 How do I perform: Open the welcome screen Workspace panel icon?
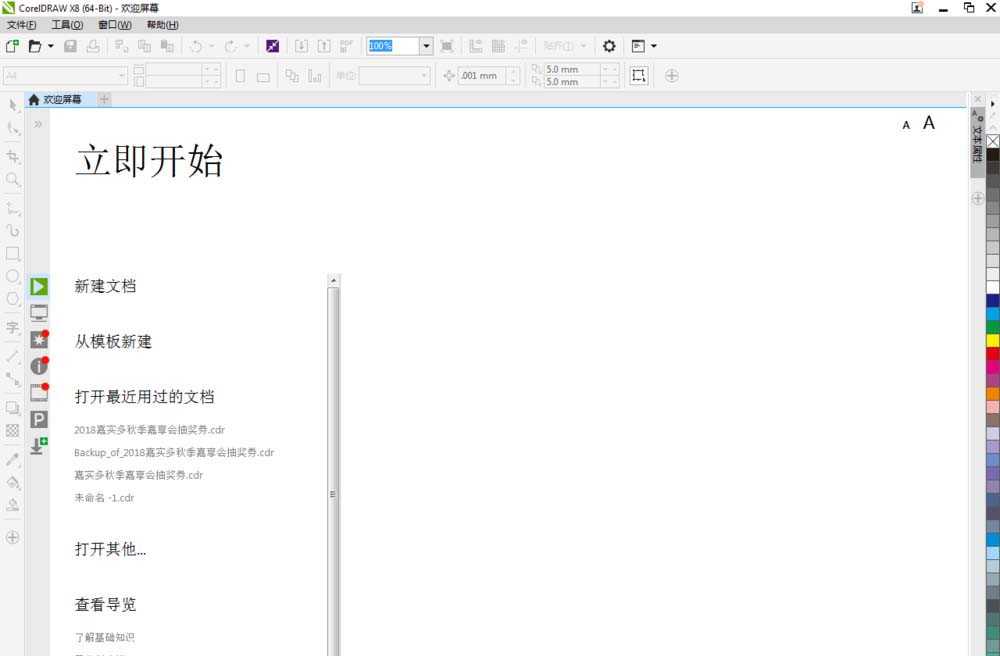38,312
